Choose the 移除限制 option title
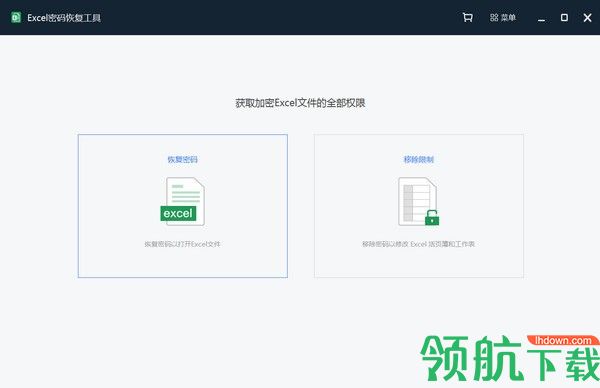This screenshot has height=388, width=600. coord(419,160)
